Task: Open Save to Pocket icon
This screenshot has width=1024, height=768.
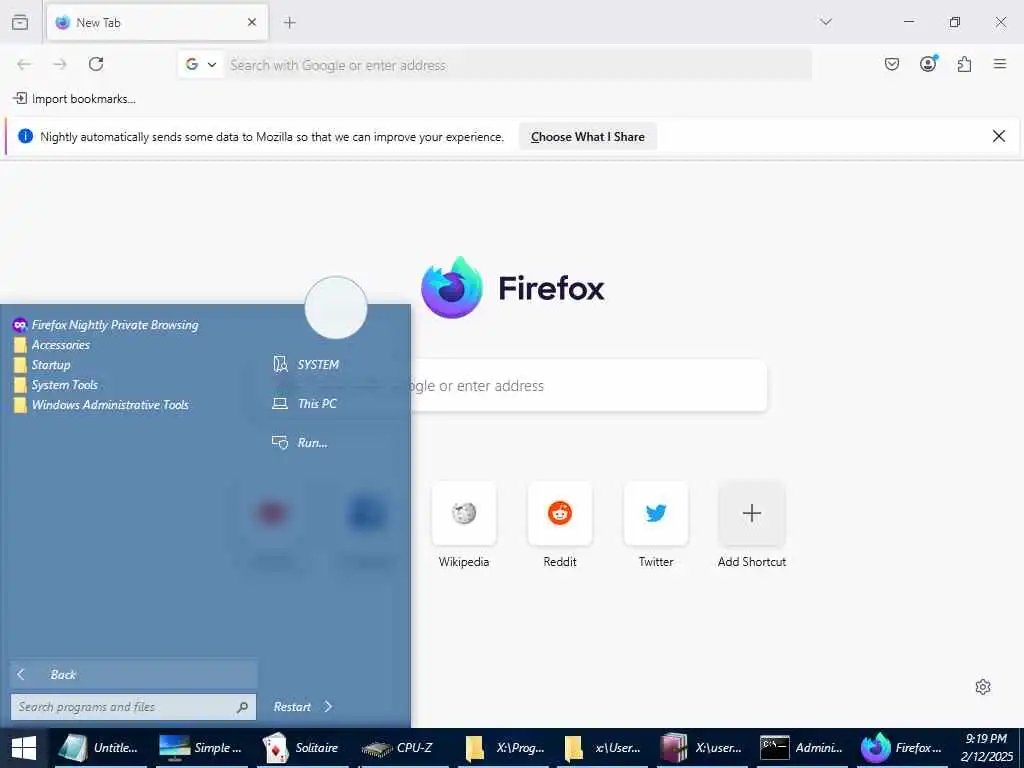Action: [x=892, y=64]
